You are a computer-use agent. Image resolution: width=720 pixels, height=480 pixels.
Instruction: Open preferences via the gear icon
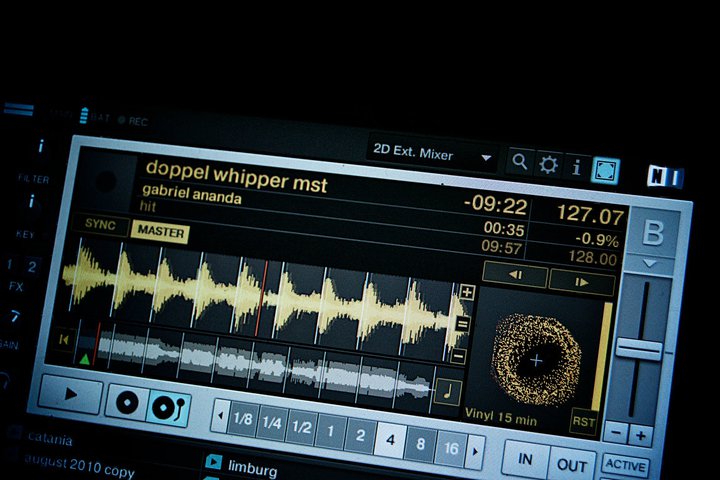(548, 164)
